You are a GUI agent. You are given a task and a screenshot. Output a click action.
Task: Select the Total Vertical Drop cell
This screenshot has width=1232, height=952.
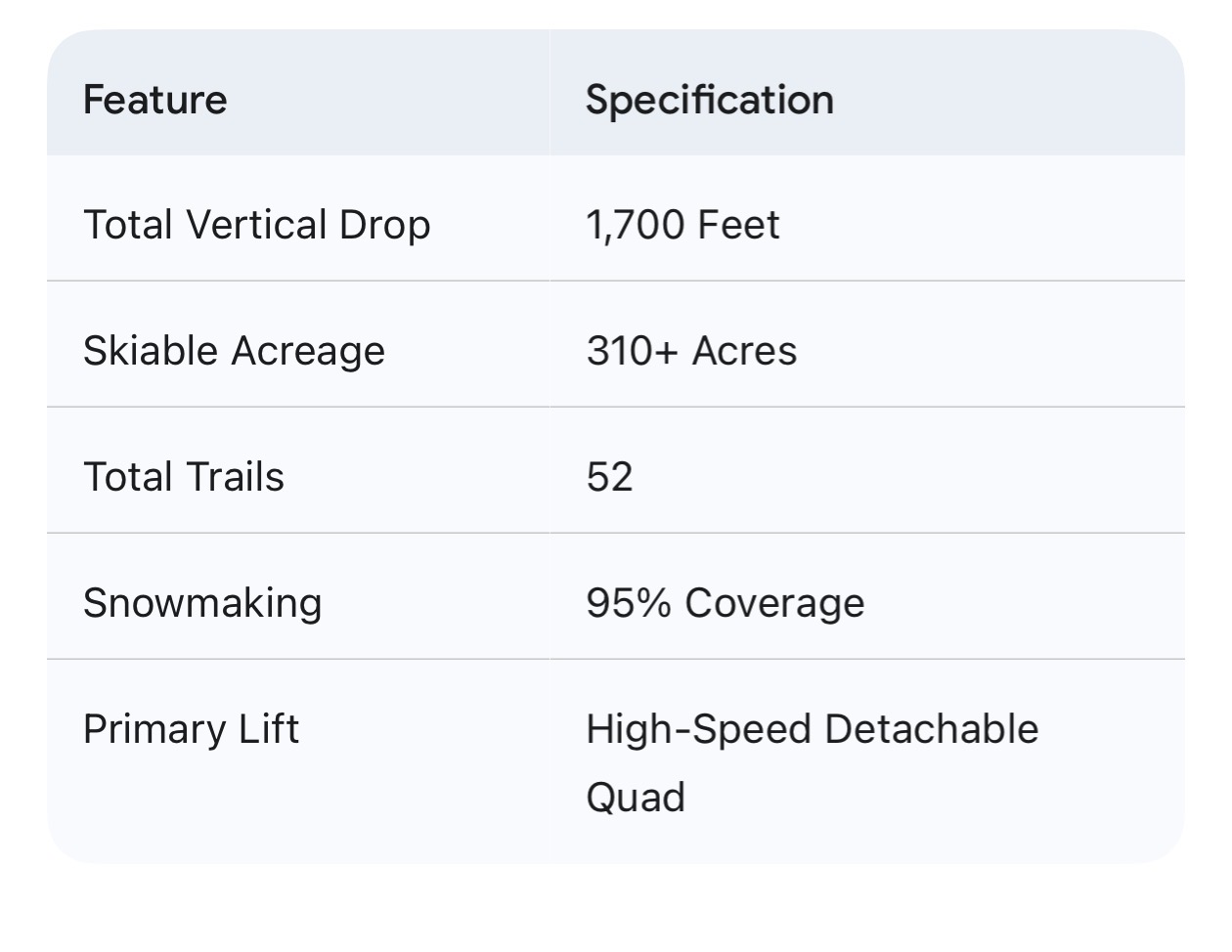(x=256, y=225)
